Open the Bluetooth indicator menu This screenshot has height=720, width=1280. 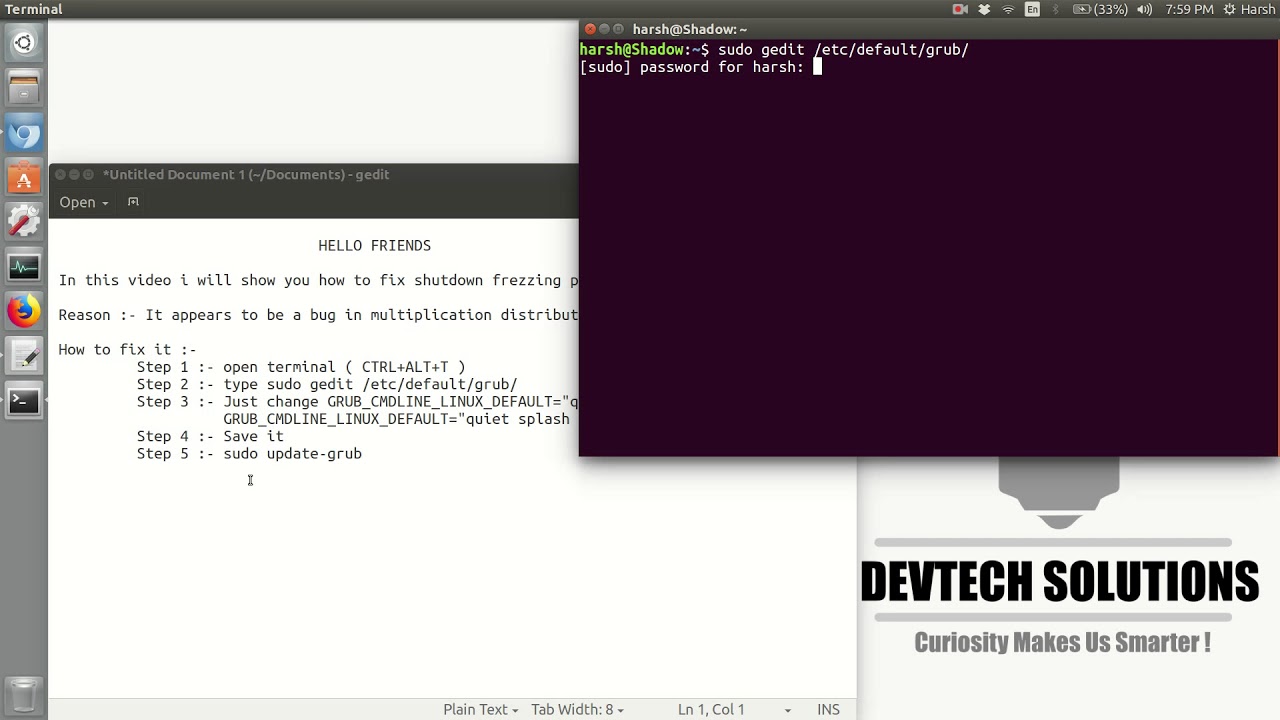pos(1055,9)
